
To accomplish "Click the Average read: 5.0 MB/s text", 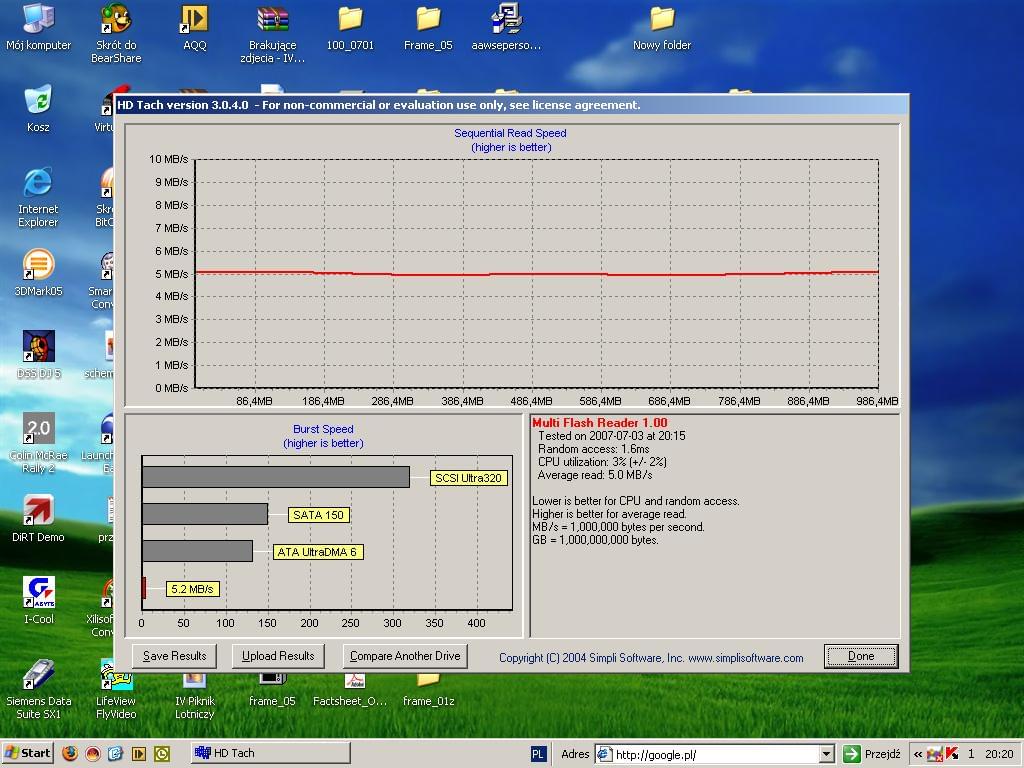I will coord(594,475).
